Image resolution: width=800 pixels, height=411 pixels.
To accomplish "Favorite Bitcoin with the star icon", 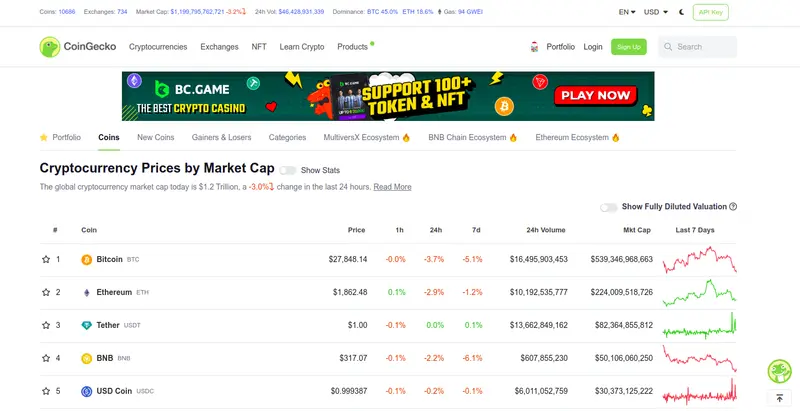I will pyautogui.click(x=46, y=260).
